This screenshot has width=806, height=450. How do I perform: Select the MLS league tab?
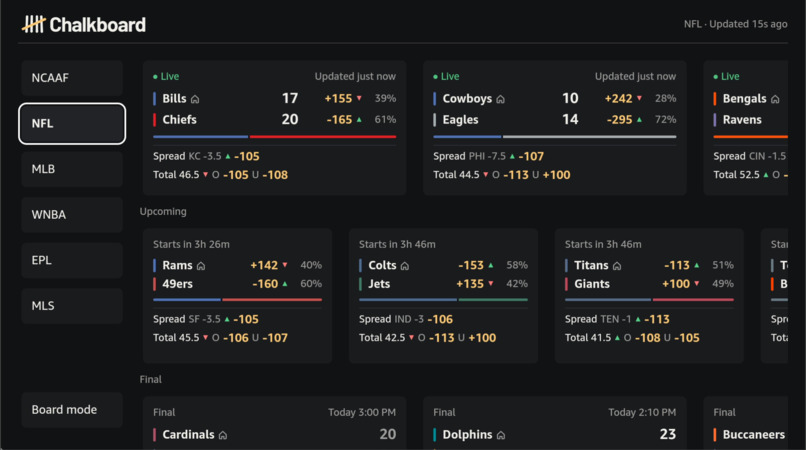(72, 306)
